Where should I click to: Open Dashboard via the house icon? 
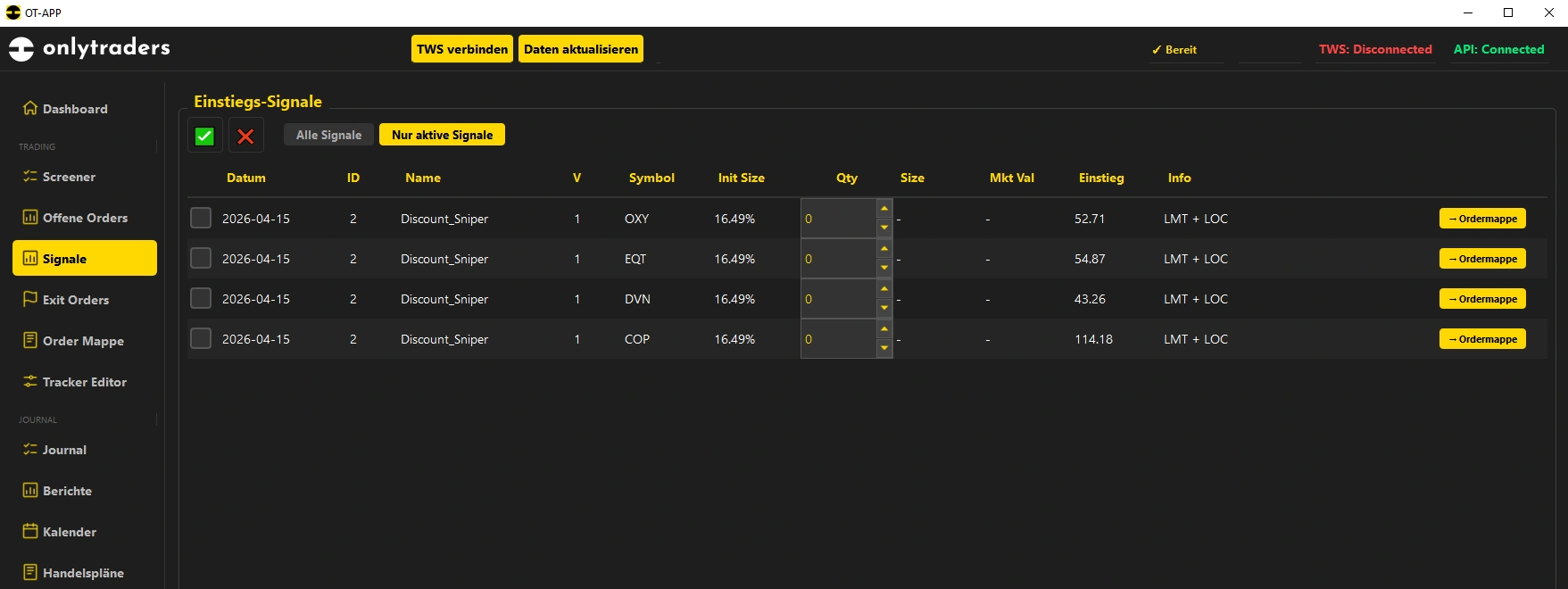click(30, 108)
